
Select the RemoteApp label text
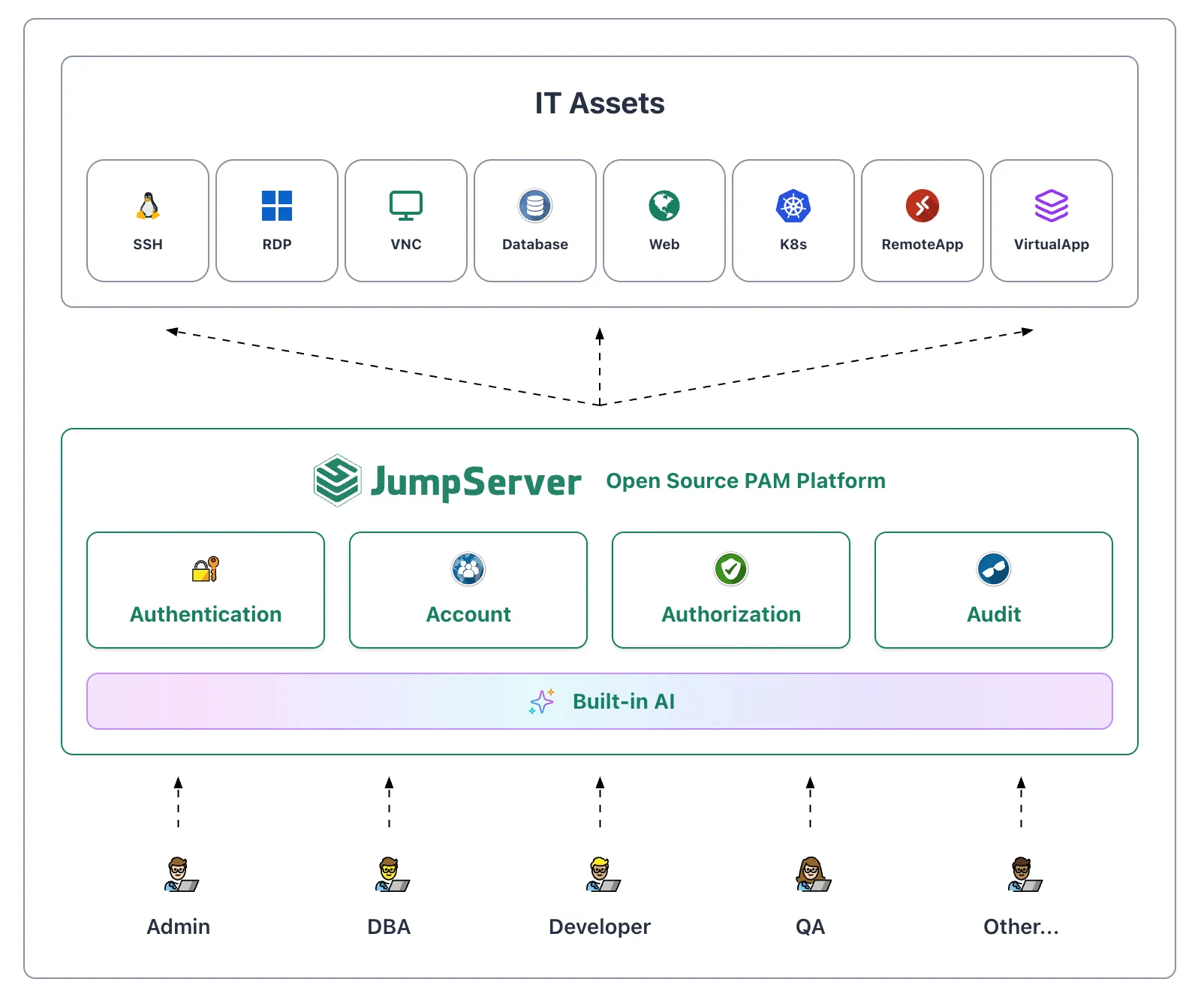click(x=923, y=245)
